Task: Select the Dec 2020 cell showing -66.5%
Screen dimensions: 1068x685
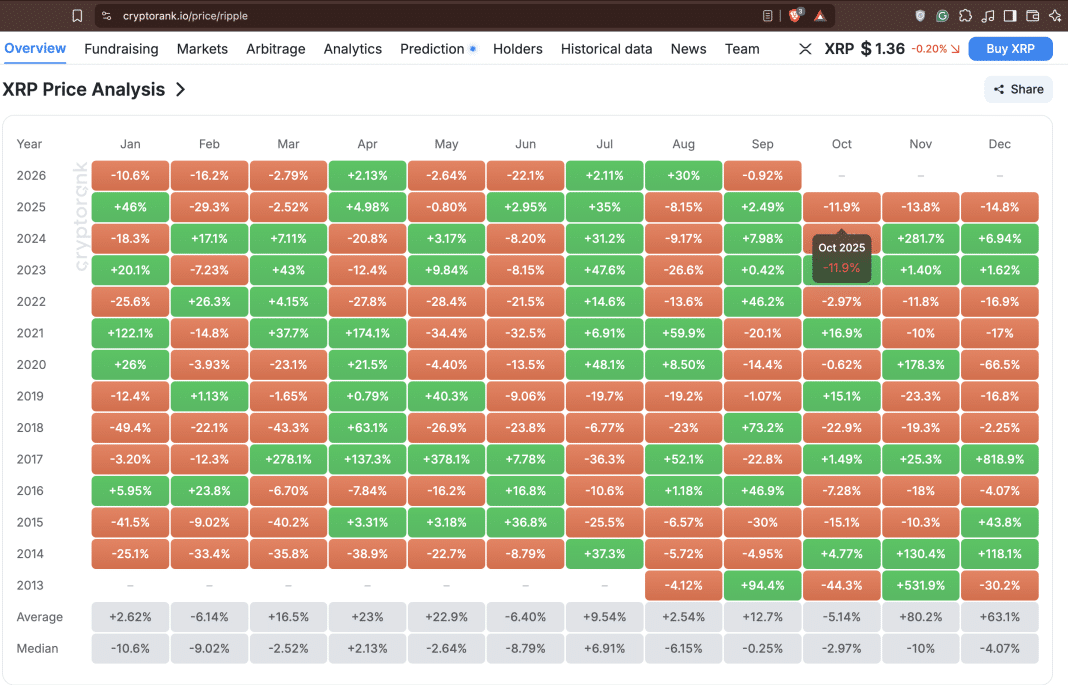Action: click(x=999, y=365)
